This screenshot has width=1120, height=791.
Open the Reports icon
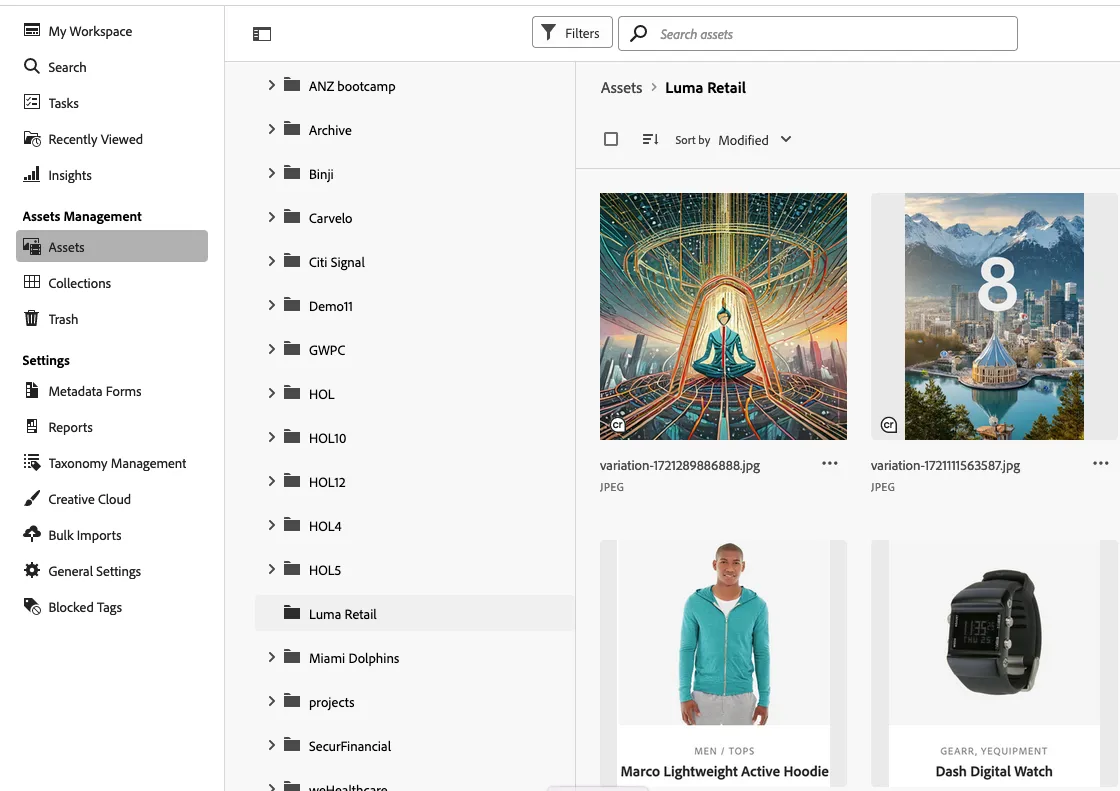tap(31, 427)
